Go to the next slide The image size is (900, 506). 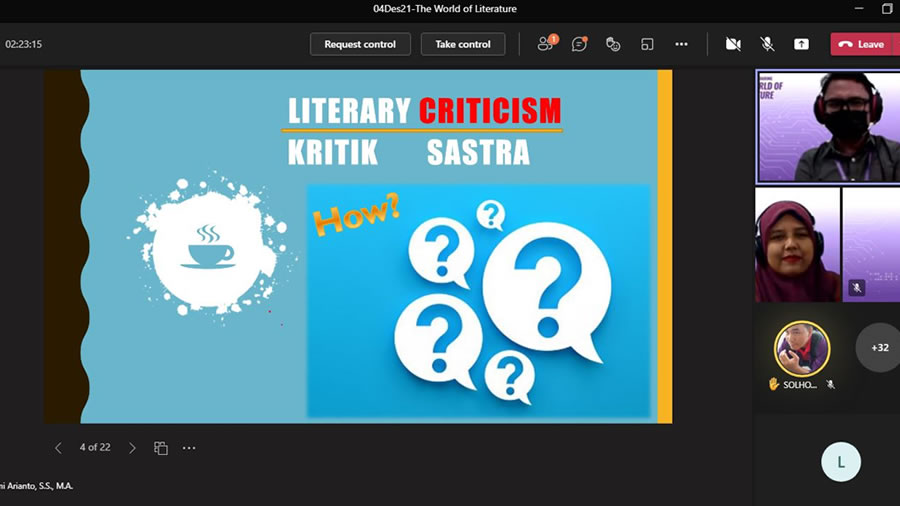coord(132,448)
